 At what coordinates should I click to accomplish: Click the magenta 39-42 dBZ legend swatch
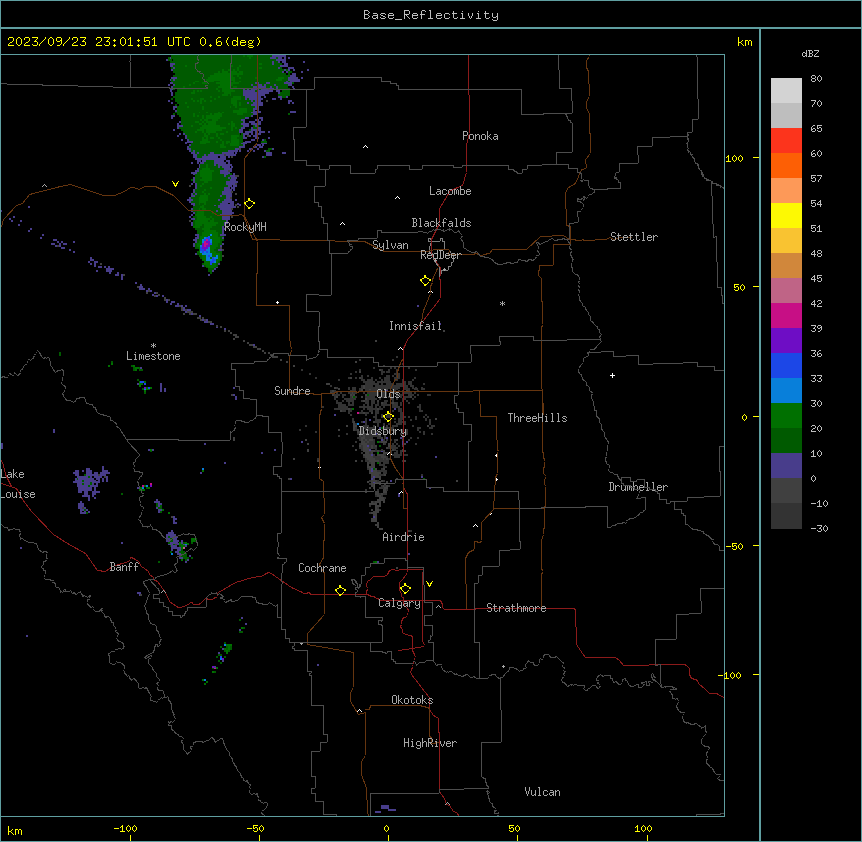pyautogui.click(x=786, y=315)
